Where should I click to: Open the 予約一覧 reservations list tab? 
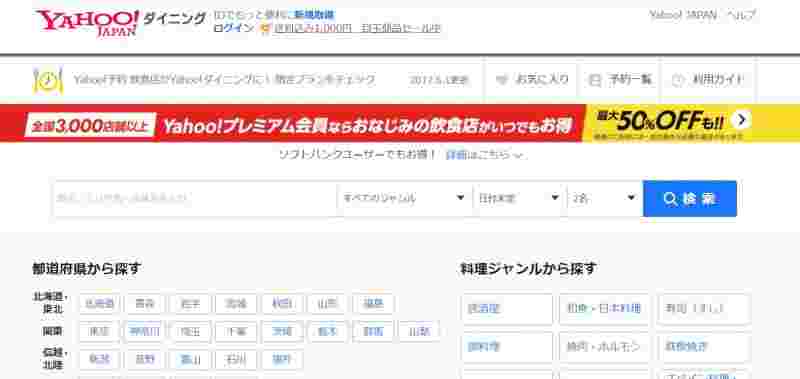620,80
